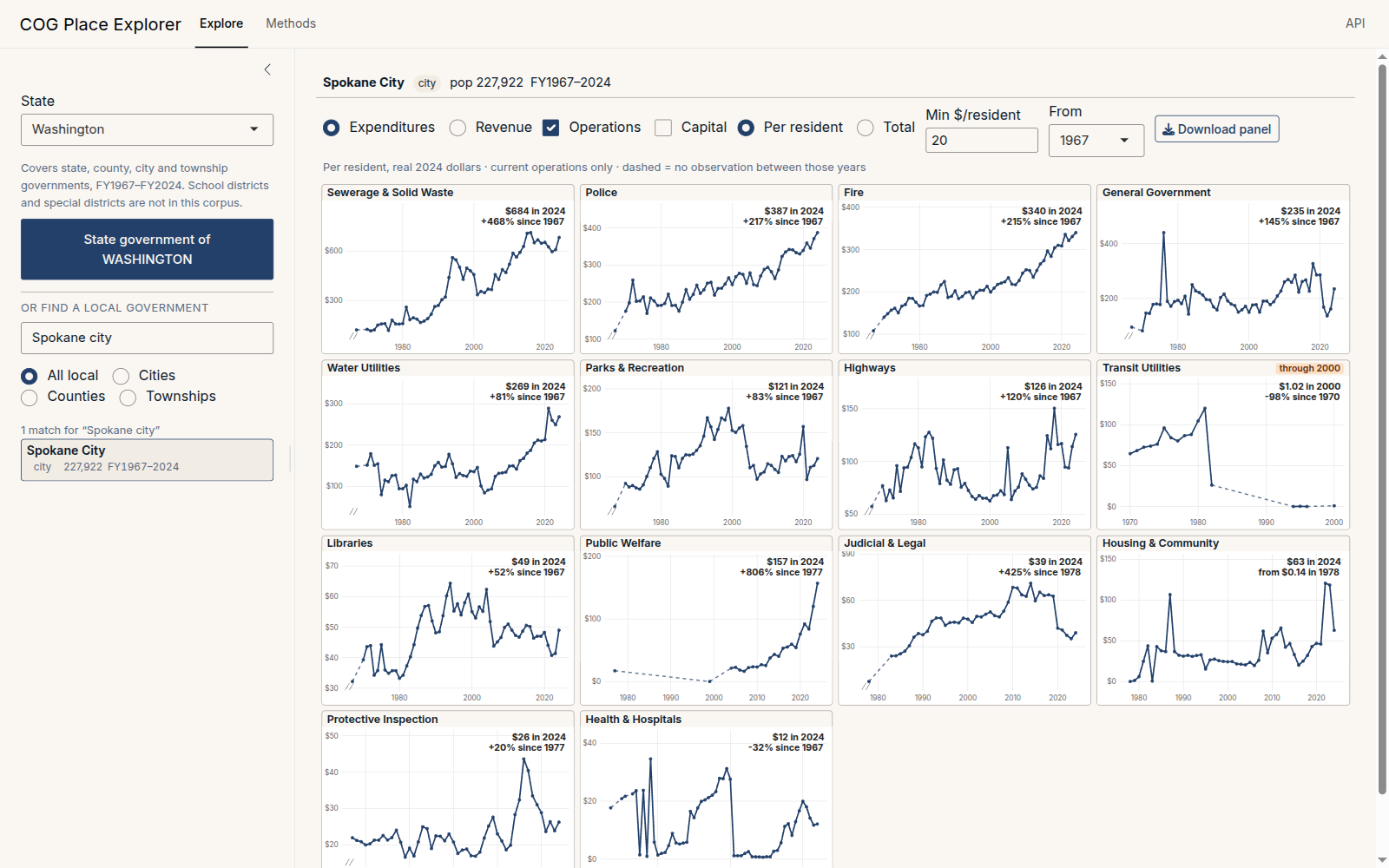Select the Revenue radio button
This screenshot has width=1389, height=868.
tap(458, 128)
